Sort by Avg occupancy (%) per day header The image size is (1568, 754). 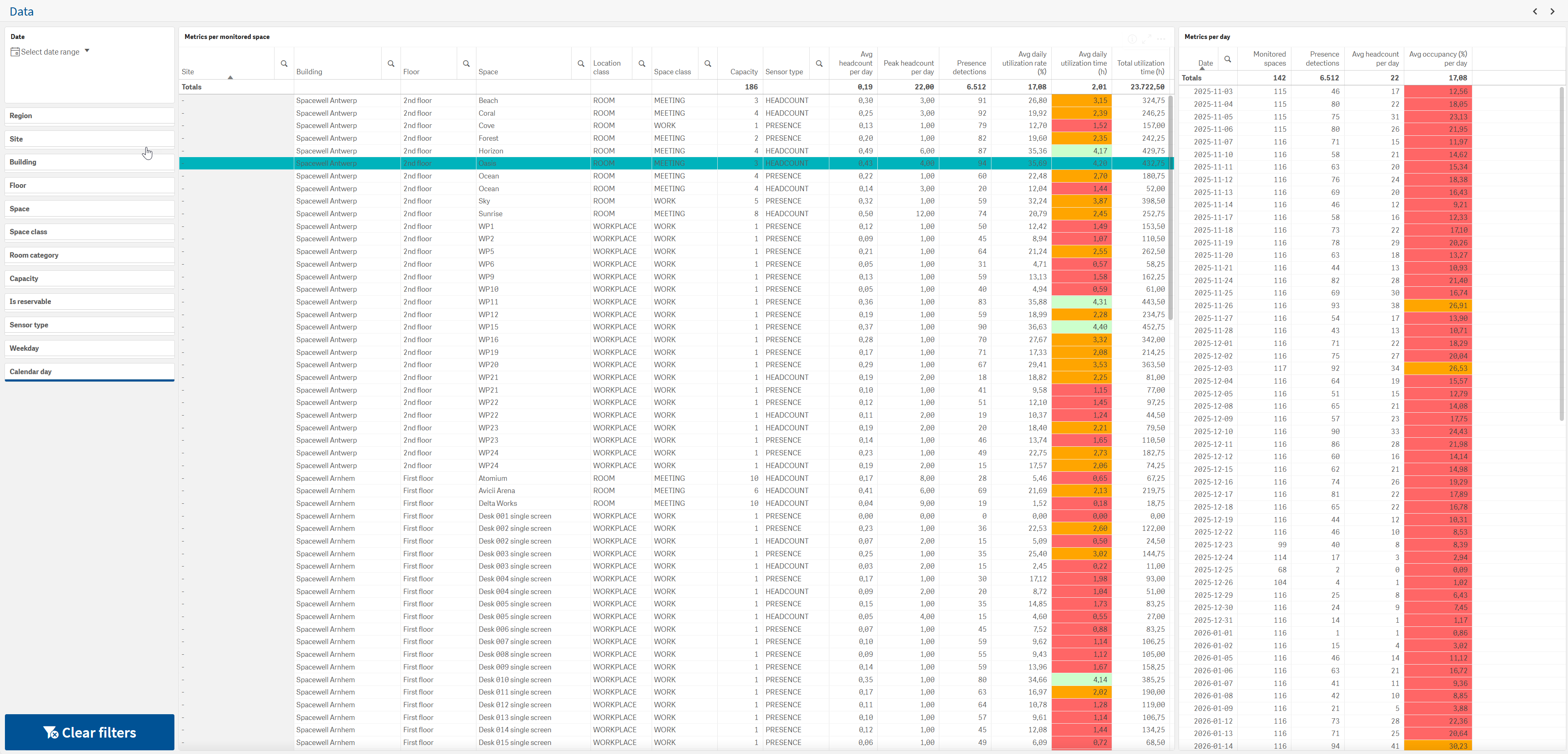pyautogui.click(x=1438, y=58)
